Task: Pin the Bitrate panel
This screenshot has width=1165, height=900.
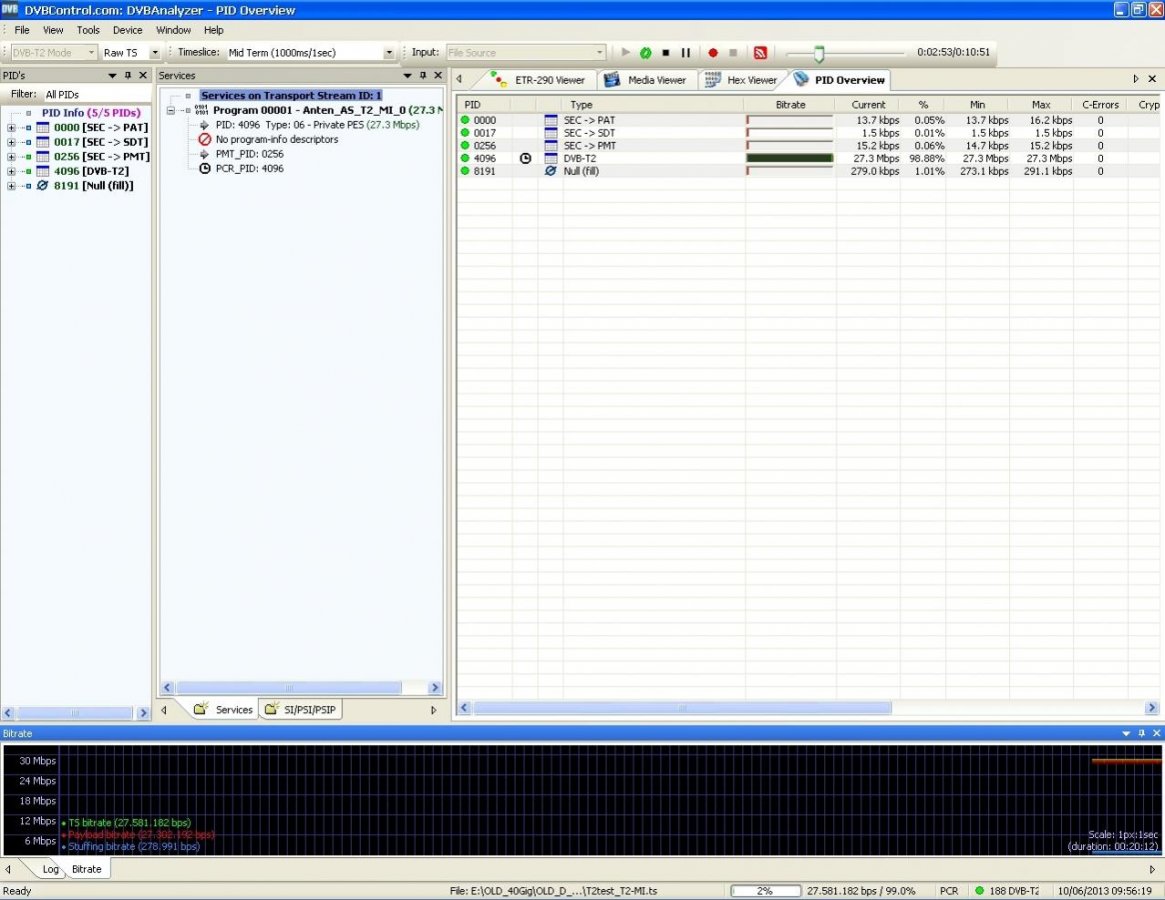Action: [1142, 734]
